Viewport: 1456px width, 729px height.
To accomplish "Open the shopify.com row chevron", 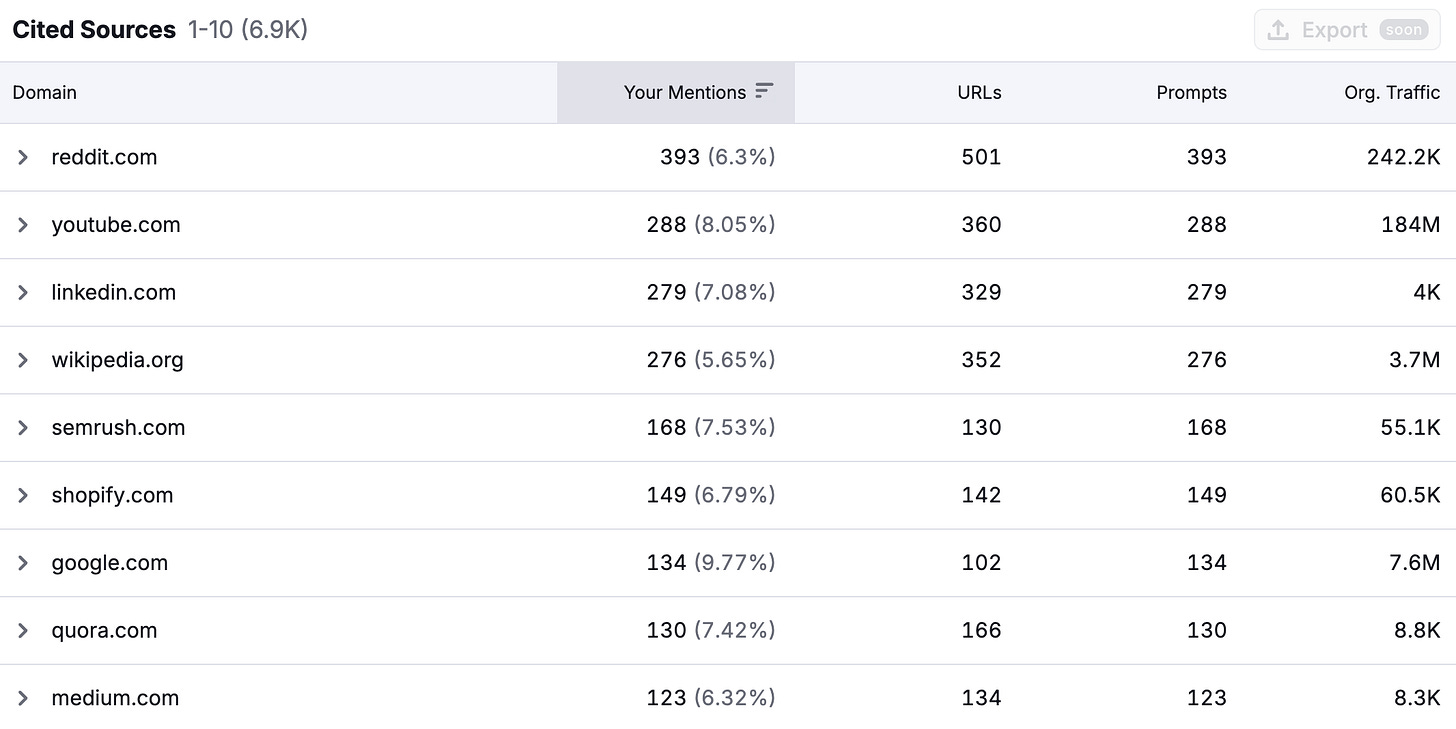I will click(x=23, y=495).
